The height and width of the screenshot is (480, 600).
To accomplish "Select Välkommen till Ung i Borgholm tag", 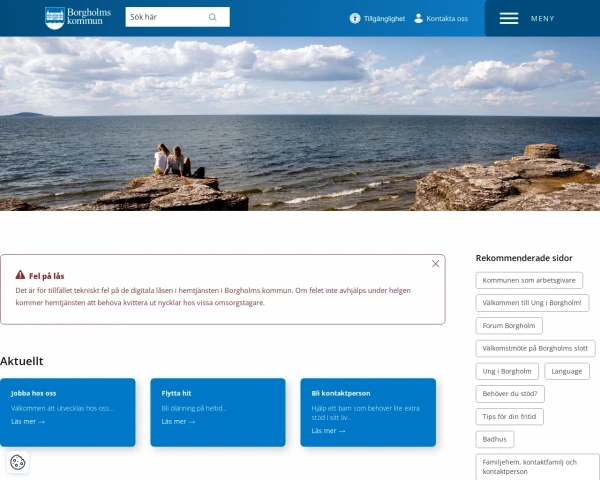I will 532,303.
